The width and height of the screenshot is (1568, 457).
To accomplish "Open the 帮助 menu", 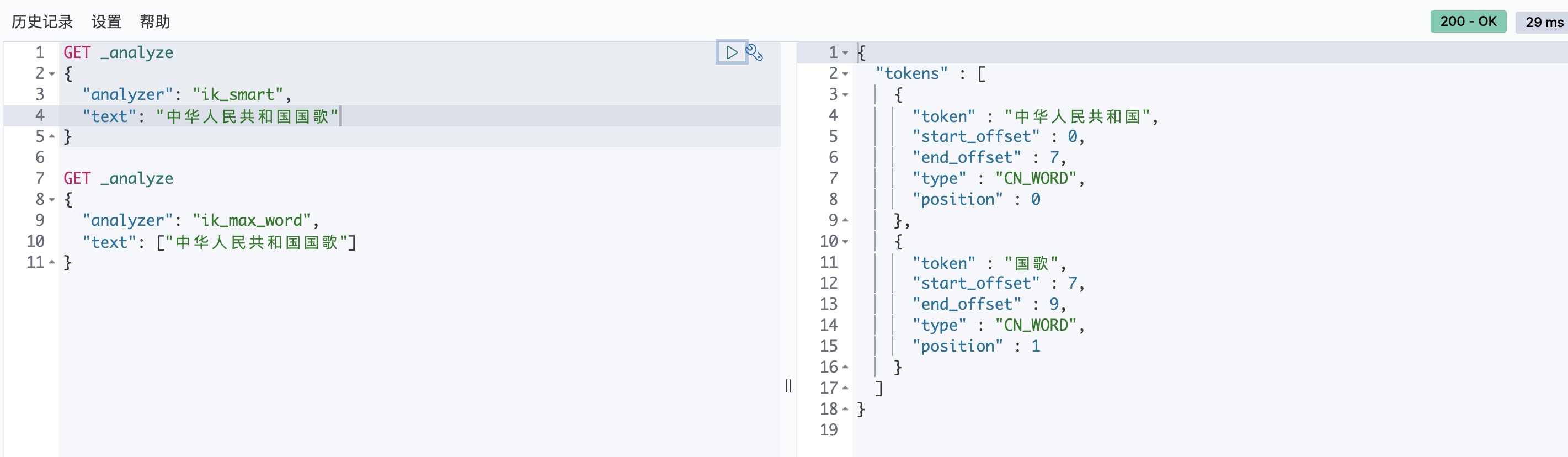I will pyautogui.click(x=154, y=22).
